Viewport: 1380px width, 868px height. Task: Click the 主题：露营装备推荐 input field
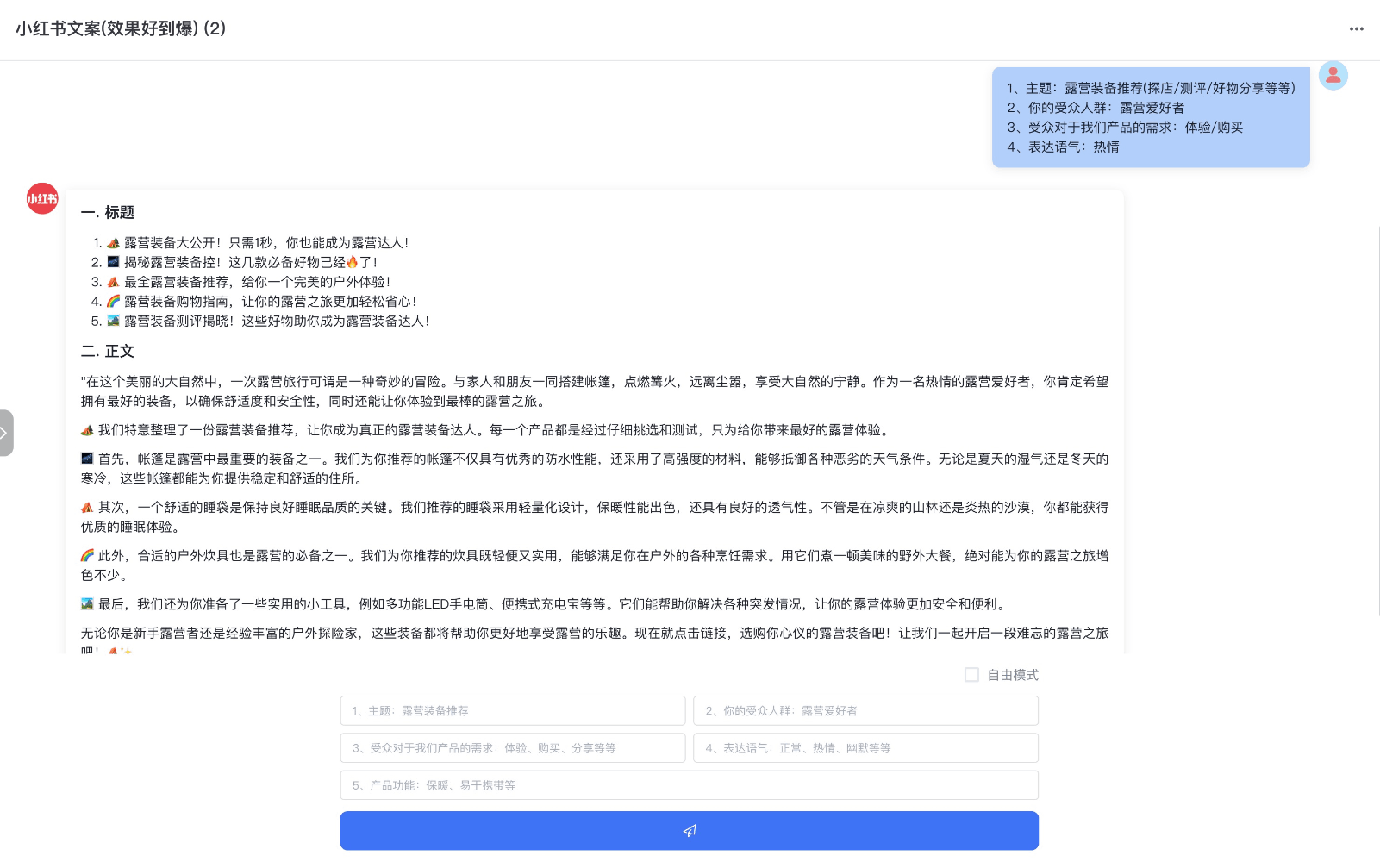tap(513, 710)
